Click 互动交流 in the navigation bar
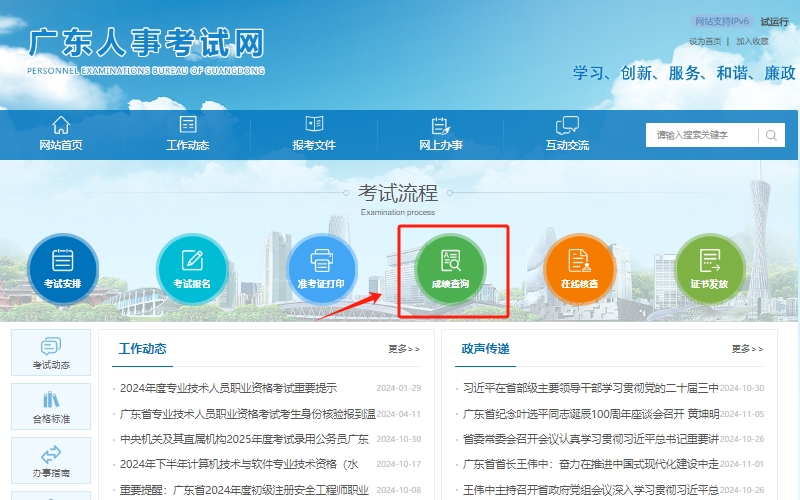 [x=567, y=134]
